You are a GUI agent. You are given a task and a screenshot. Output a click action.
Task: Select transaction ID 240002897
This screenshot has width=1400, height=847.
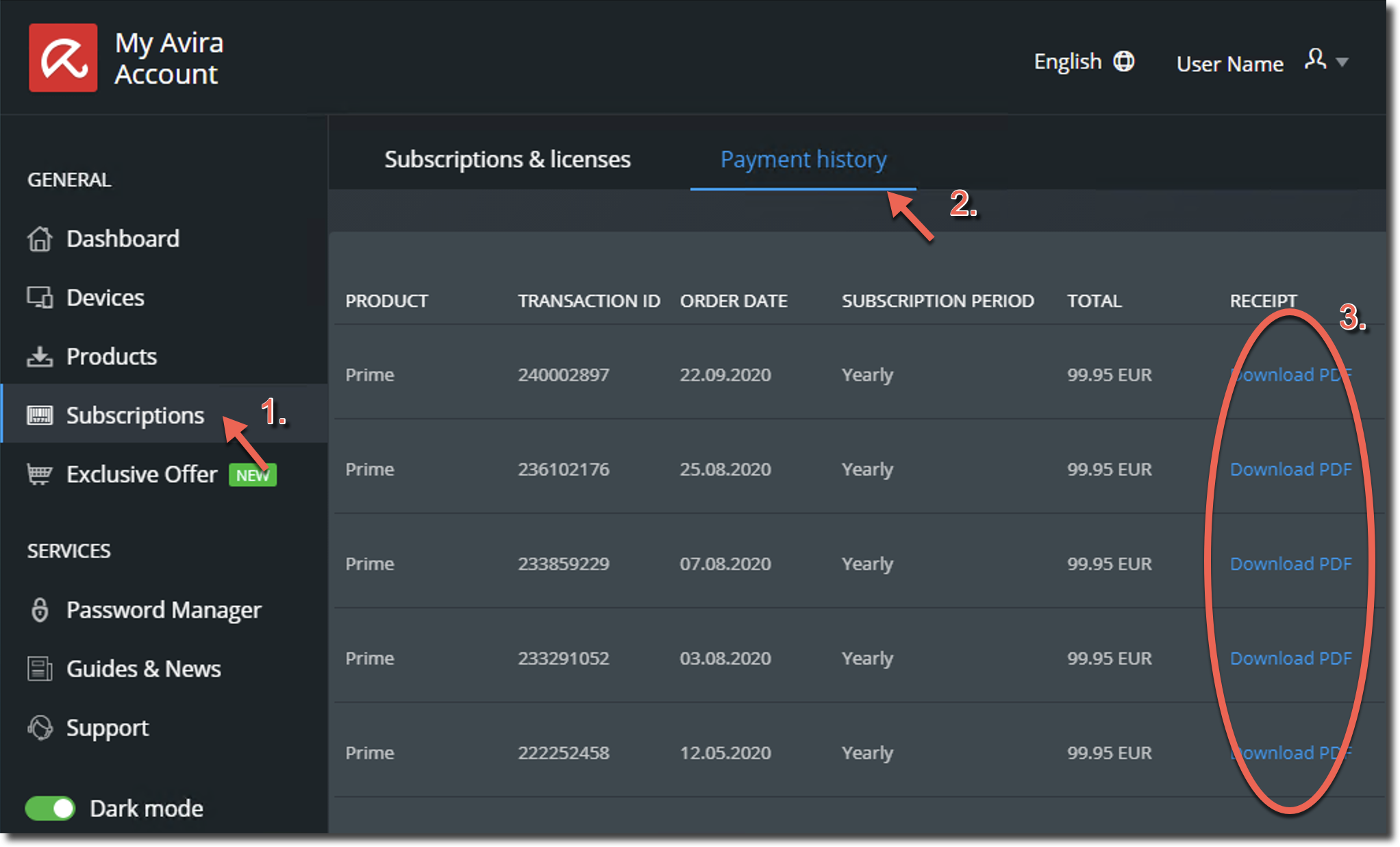point(563,375)
